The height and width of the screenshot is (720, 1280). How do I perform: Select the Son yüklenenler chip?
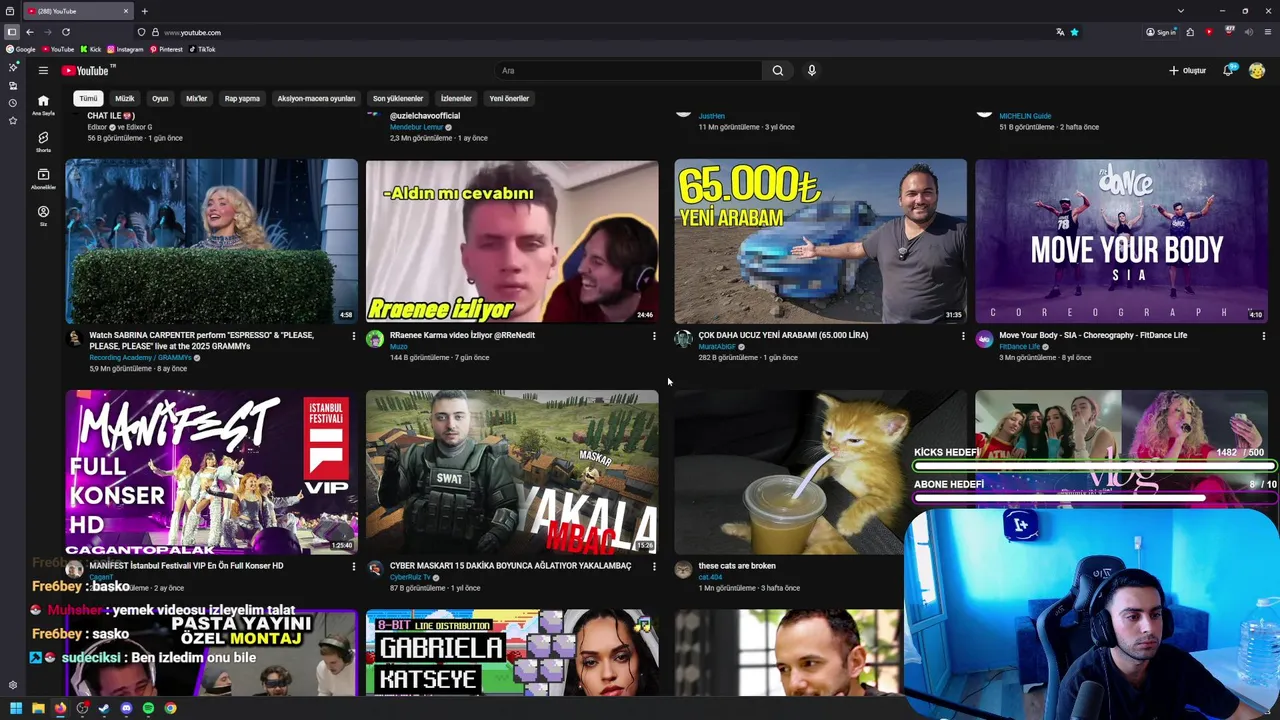click(x=398, y=98)
